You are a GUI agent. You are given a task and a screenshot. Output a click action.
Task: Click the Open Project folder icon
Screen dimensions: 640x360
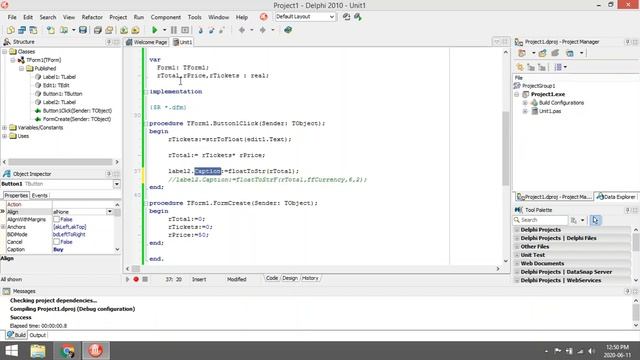(64, 30)
